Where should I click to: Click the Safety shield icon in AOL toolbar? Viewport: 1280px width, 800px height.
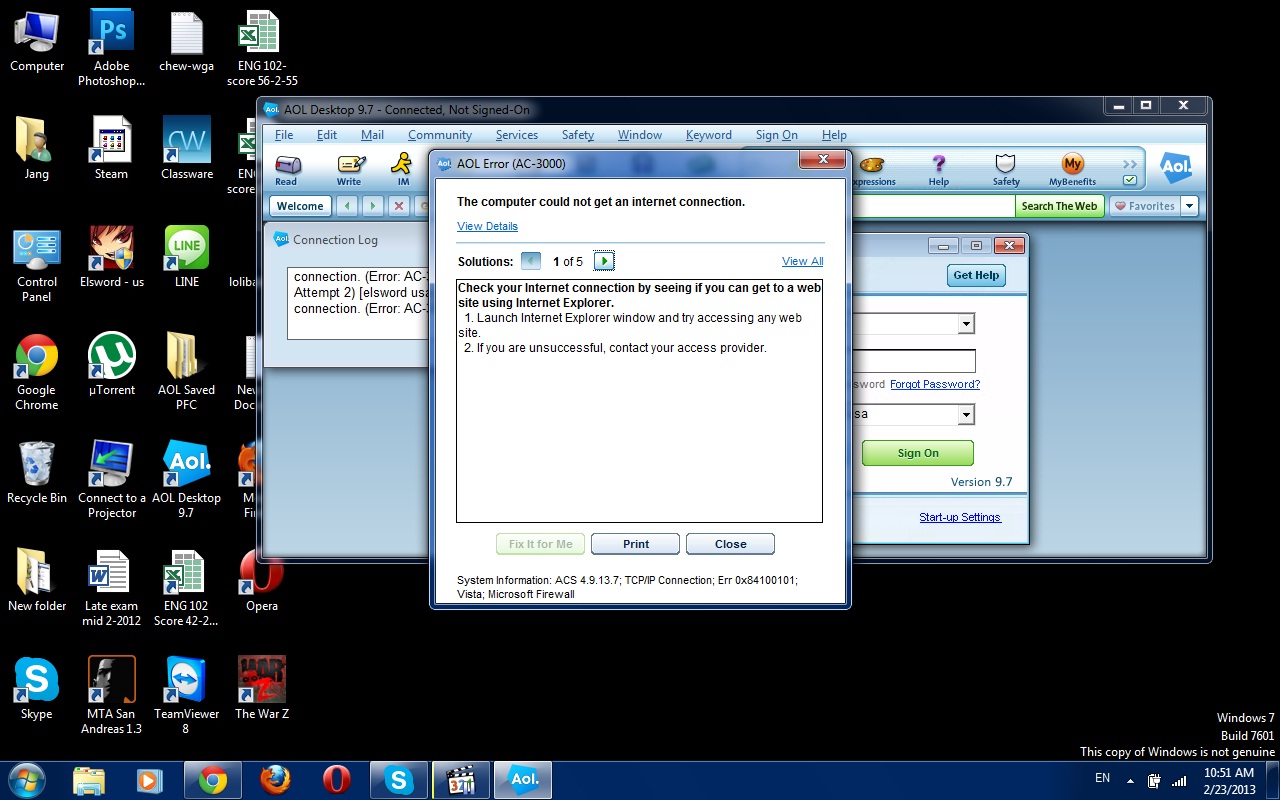point(1006,169)
